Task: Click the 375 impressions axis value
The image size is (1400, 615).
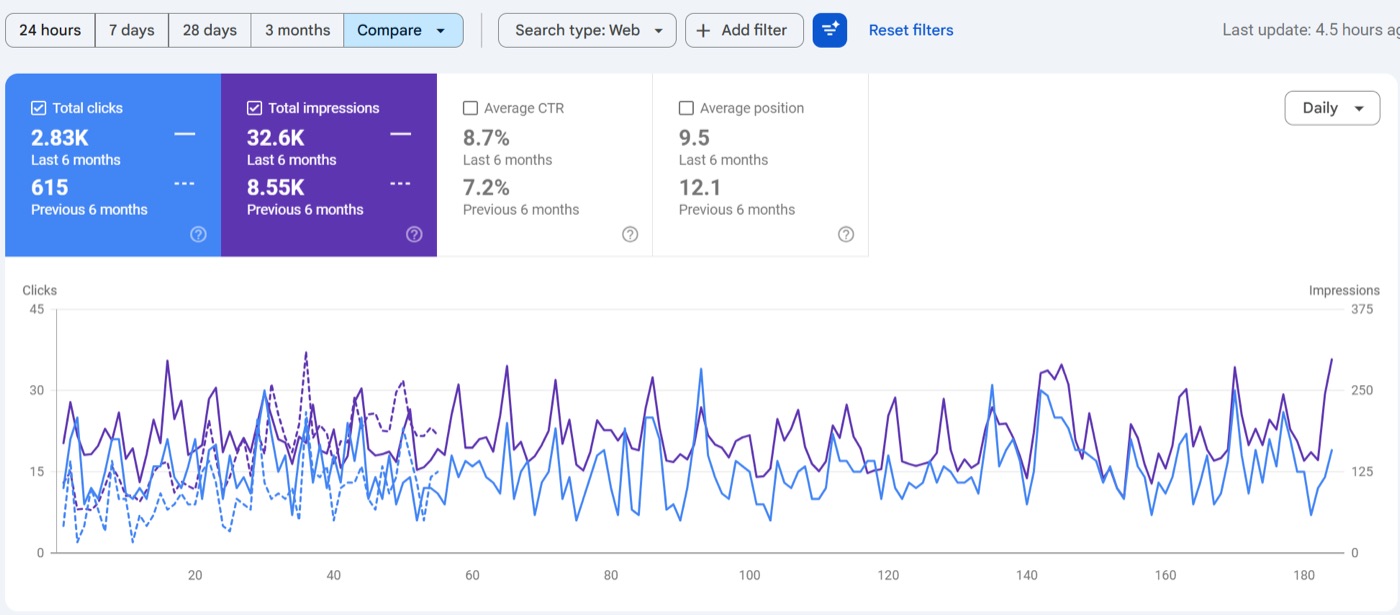Action: pos(1361,309)
